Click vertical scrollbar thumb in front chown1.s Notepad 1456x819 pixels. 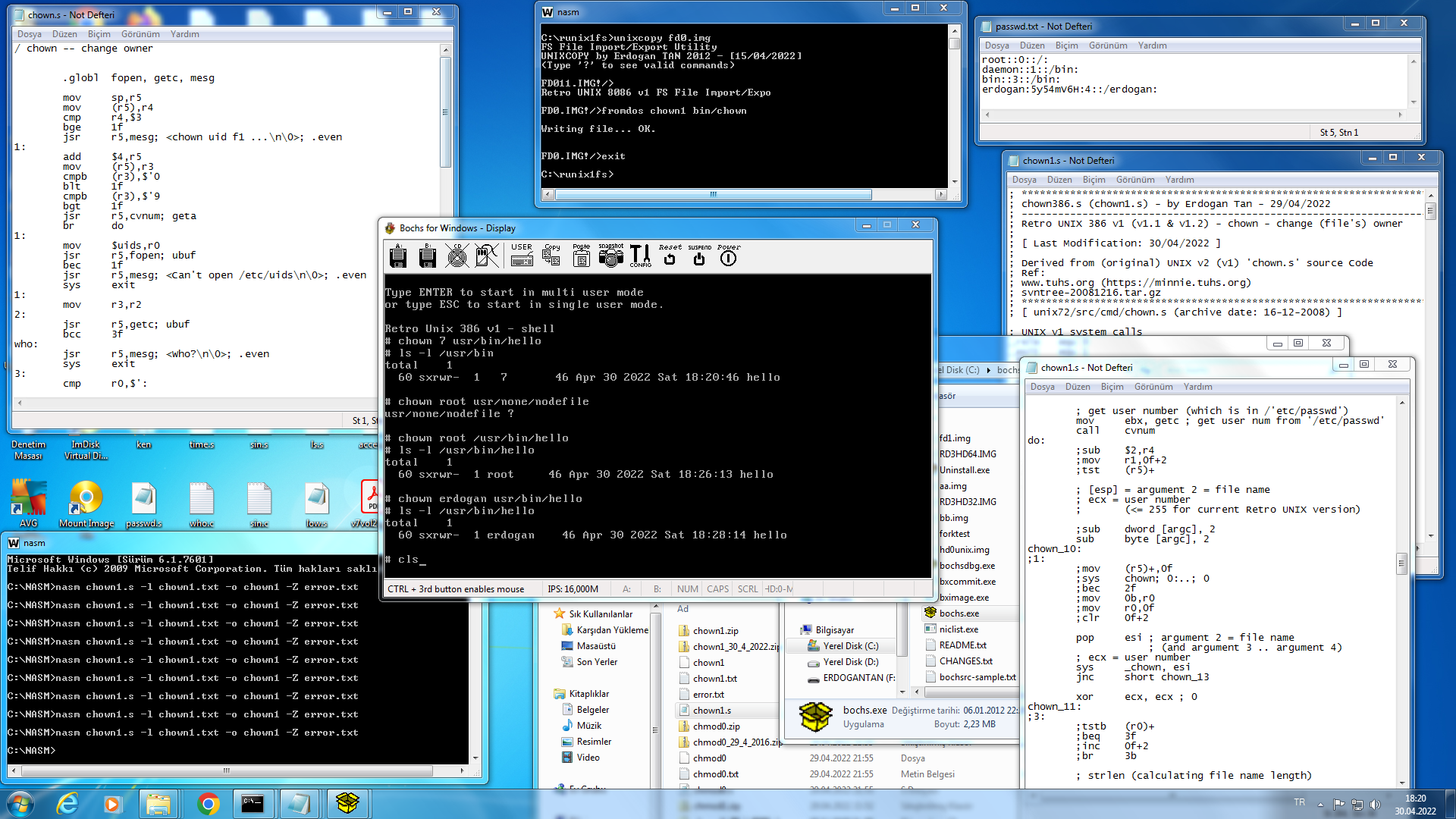(x=1401, y=563)
